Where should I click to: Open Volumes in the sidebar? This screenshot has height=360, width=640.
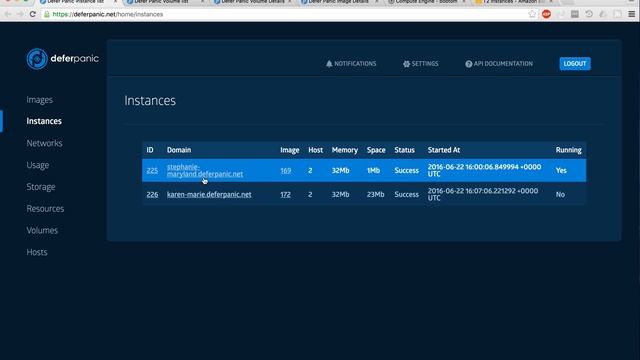42,231
